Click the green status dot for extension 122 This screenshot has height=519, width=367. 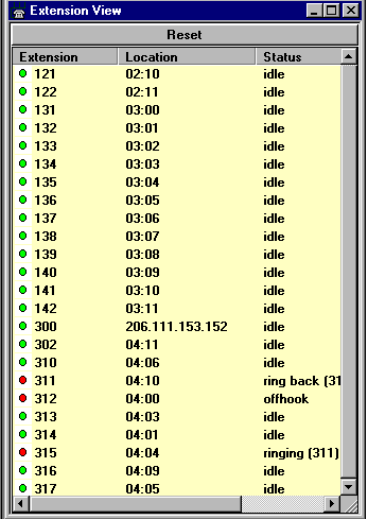23,91
